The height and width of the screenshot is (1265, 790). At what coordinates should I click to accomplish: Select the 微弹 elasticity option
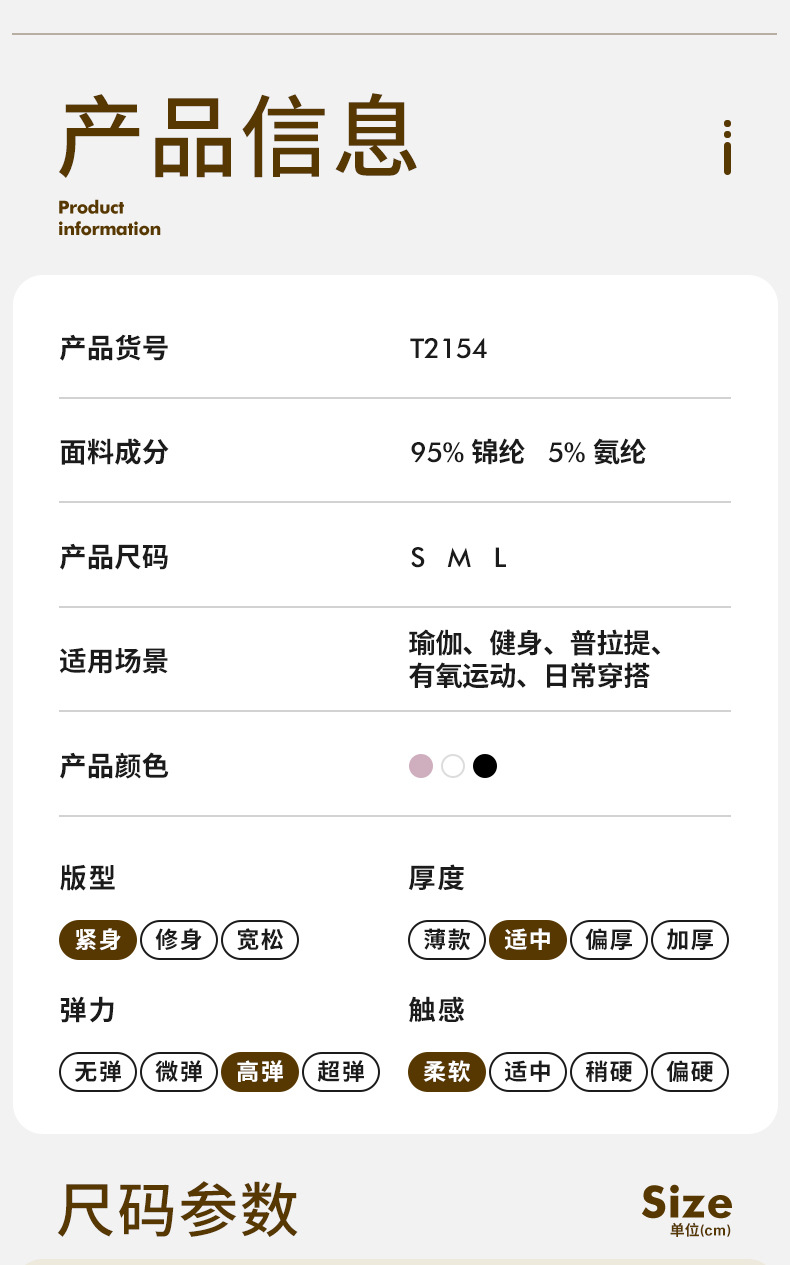179,1072
